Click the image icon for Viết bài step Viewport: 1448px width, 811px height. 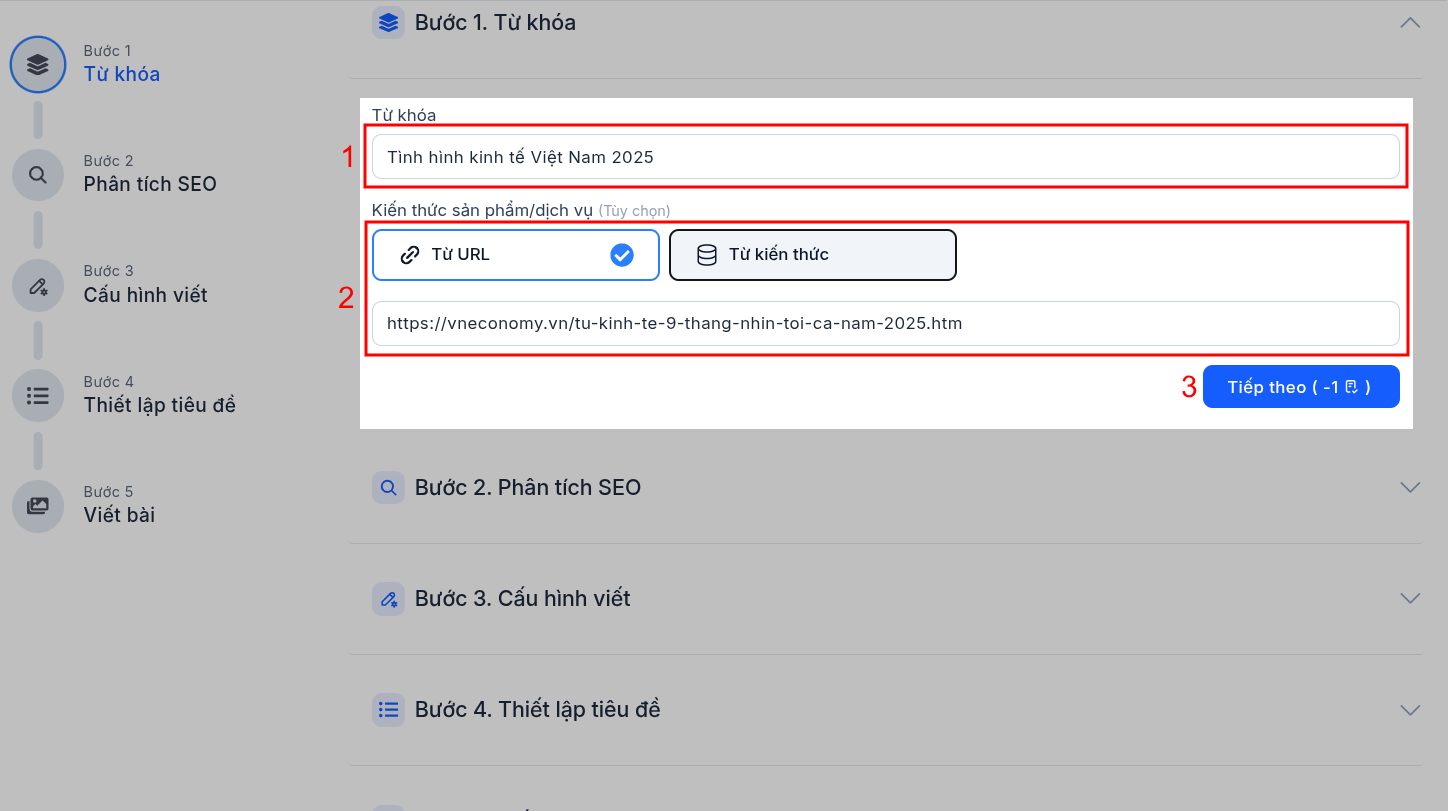click(x=38, y=506)
